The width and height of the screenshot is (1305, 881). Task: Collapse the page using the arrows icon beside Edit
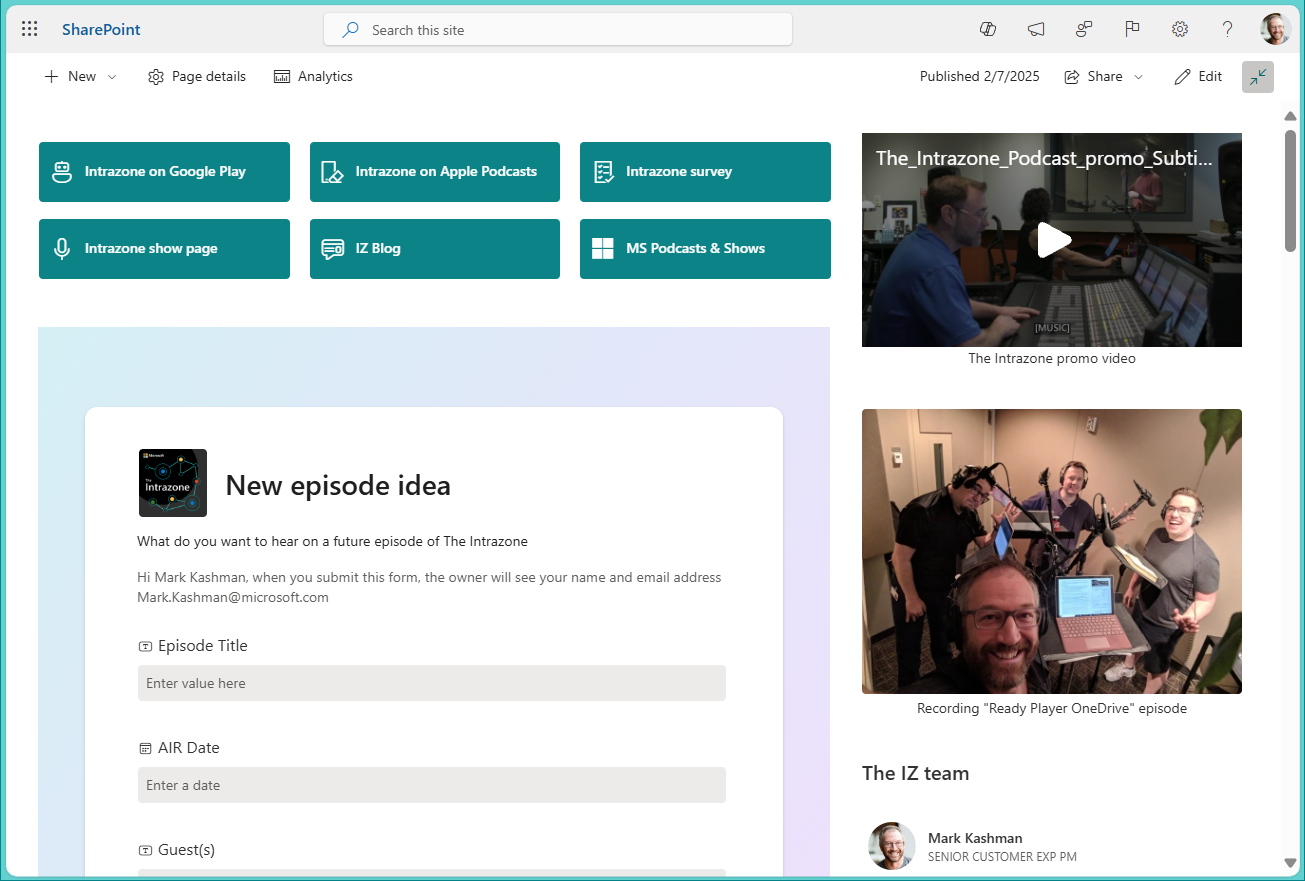coord(1257,77)
